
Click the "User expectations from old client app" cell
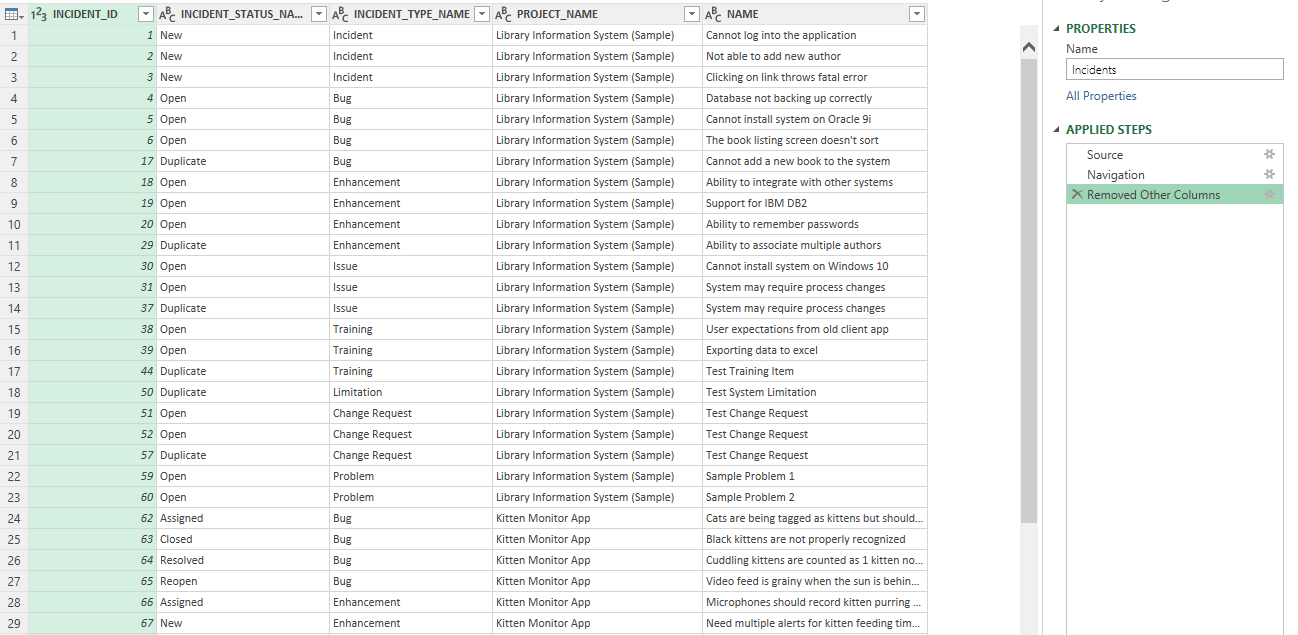pyautogui.click(x=814, y=329)
